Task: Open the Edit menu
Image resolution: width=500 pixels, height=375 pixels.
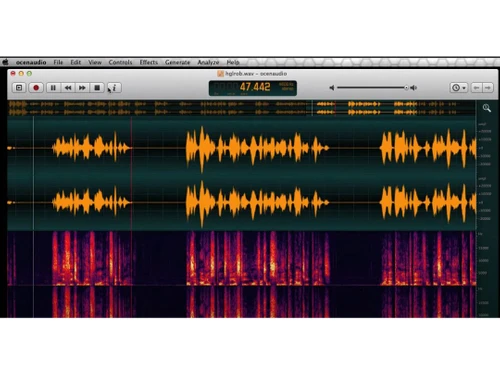Action: (76, 62)
